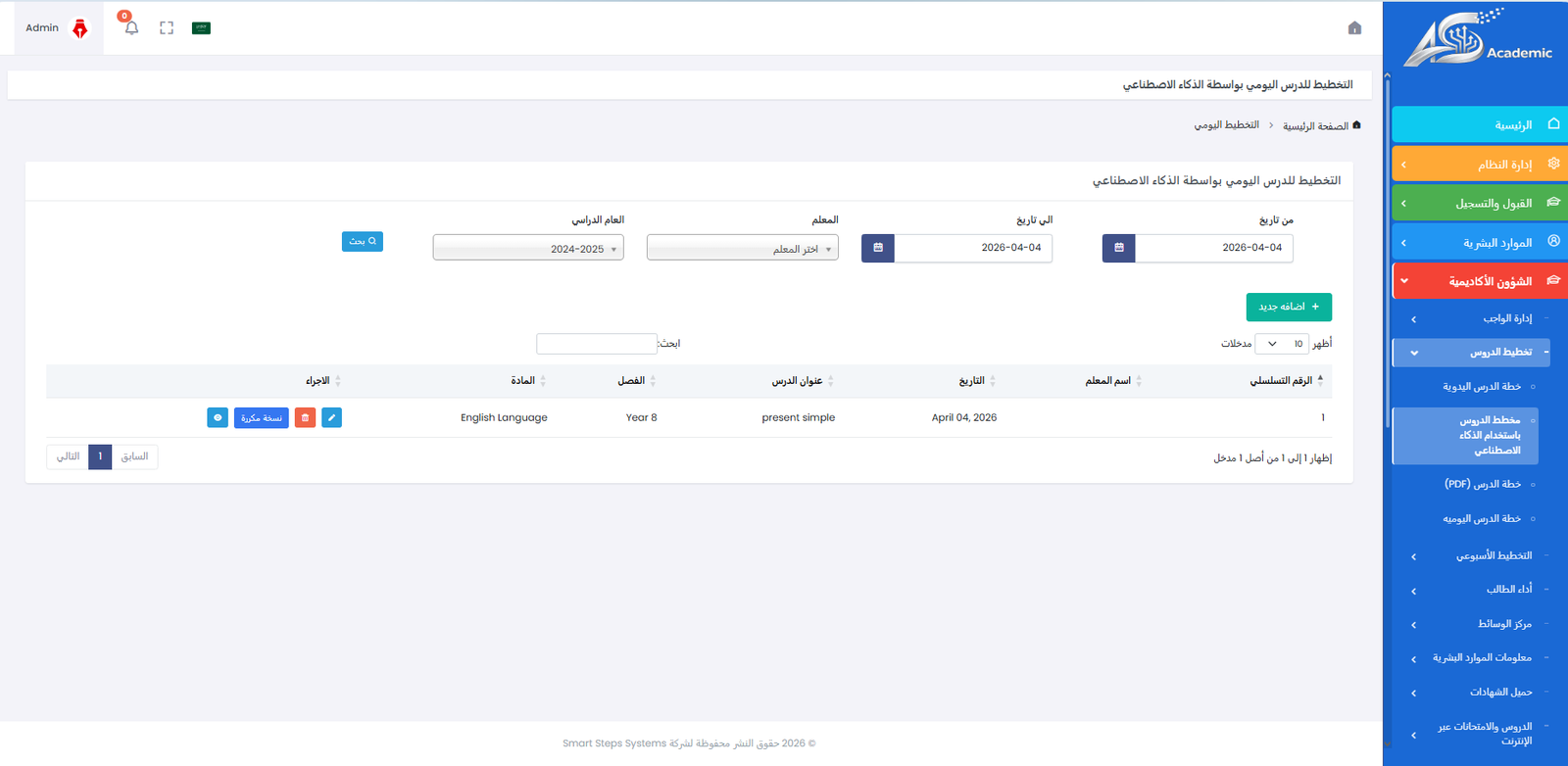Toggle fullscreen mode icon
1568x766 pixels.
tap(167, 28)
